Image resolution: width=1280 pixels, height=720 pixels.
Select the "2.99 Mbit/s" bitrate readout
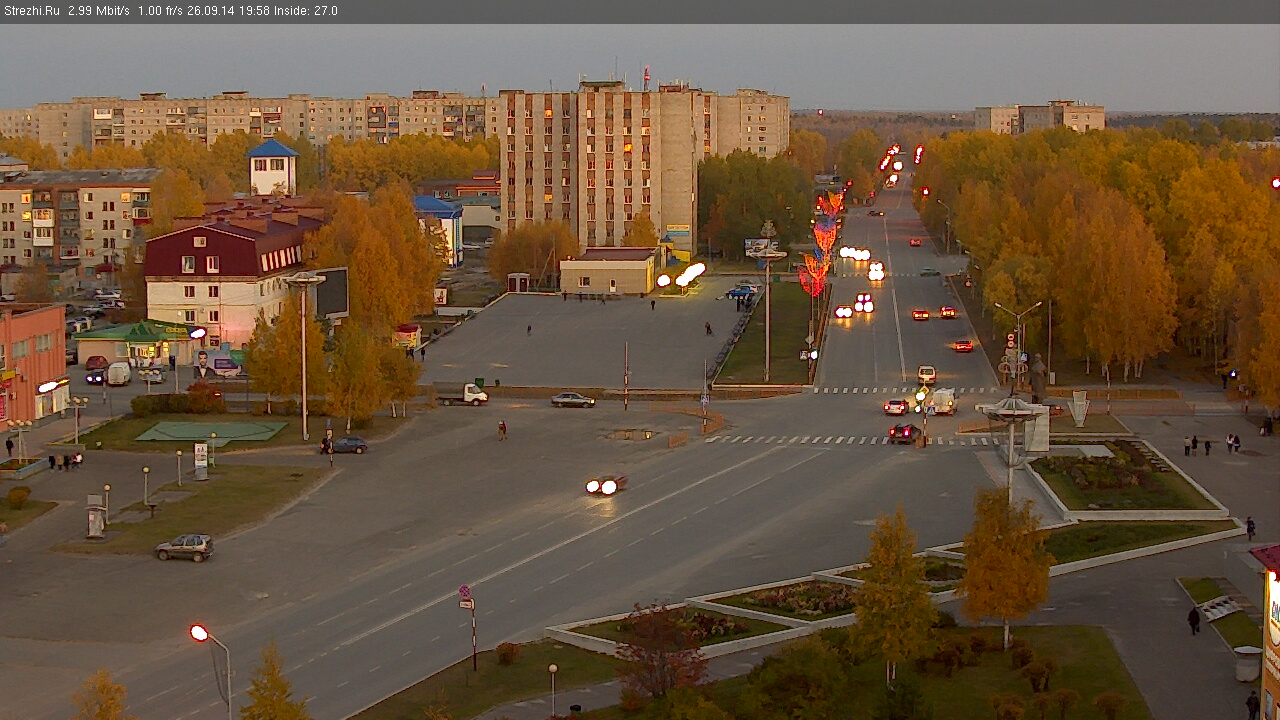pyautogui.click(x=99, y=11)
